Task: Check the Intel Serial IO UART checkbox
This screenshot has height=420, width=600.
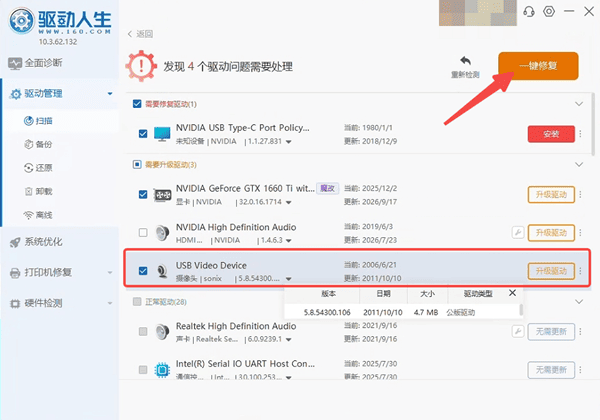Action: pyautogui.click(x=143, y=370)
